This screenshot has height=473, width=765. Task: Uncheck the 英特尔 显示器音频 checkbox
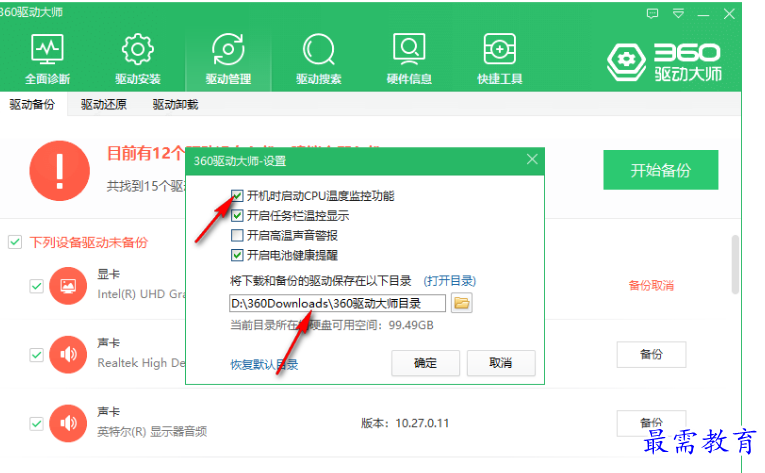tap(37, 423)
